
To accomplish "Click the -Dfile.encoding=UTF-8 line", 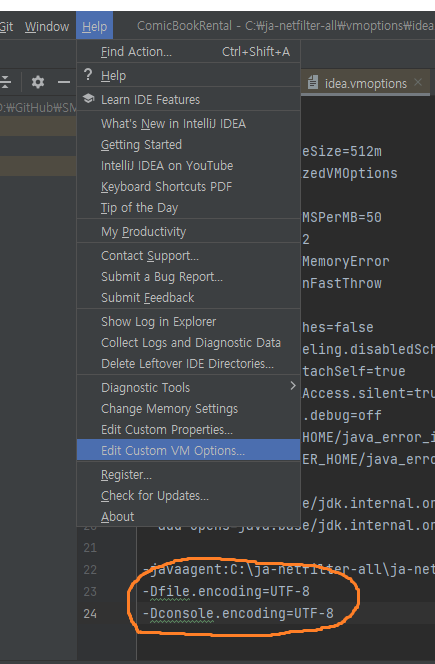I will (226, 592).
